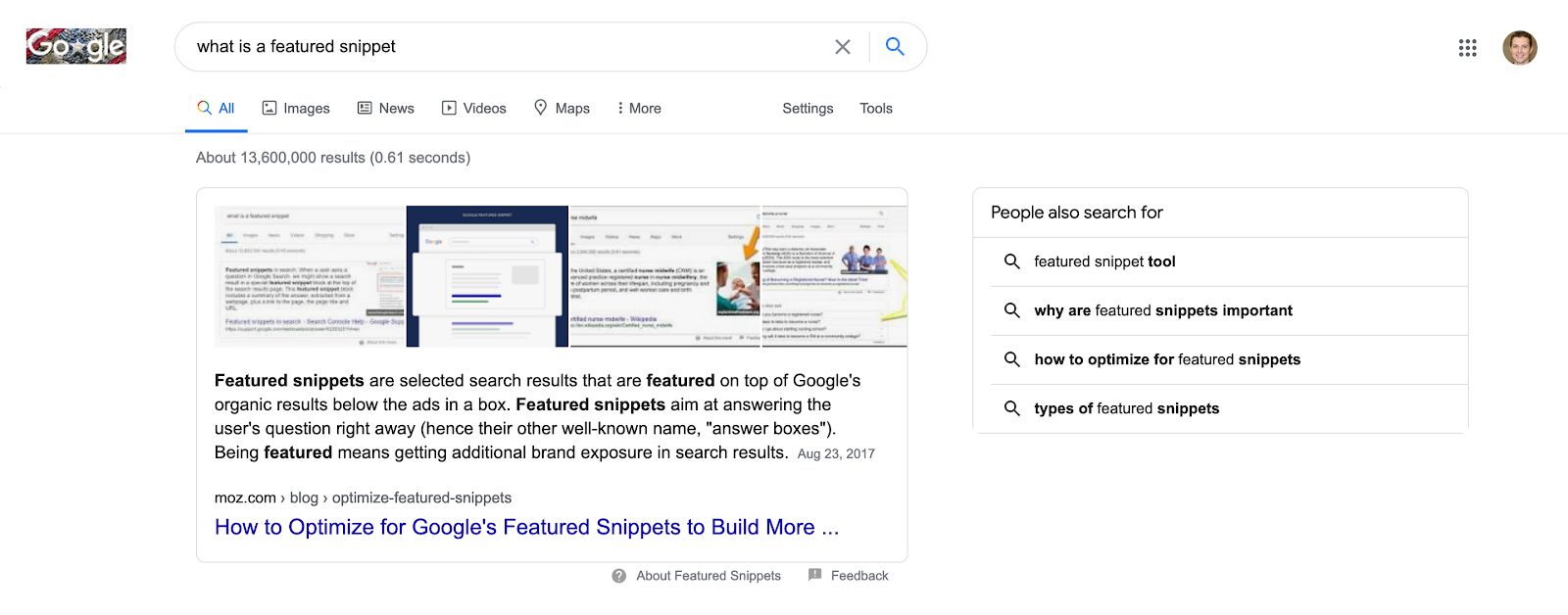The height and width of the screenshot is (615, 1568).
Task: Click the Aug 23, 2017 date
Action: tap(836, 454)
